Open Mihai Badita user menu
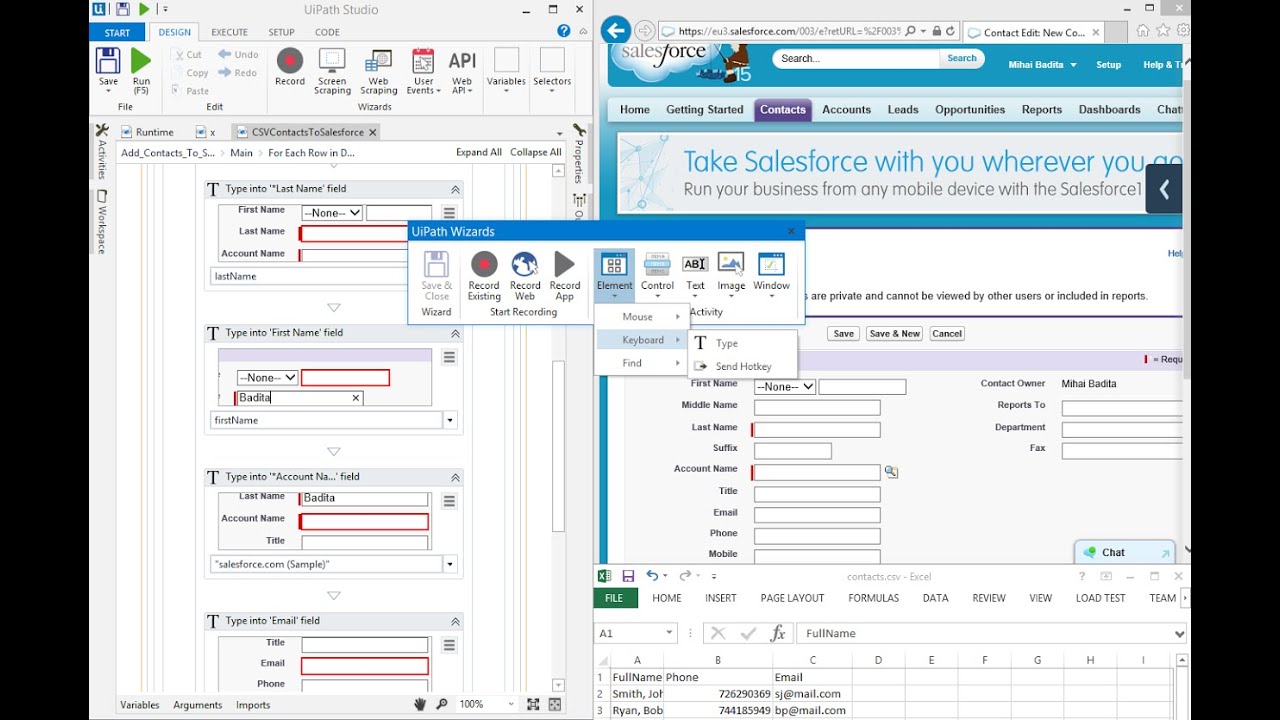 click(x=1042, y=65)
